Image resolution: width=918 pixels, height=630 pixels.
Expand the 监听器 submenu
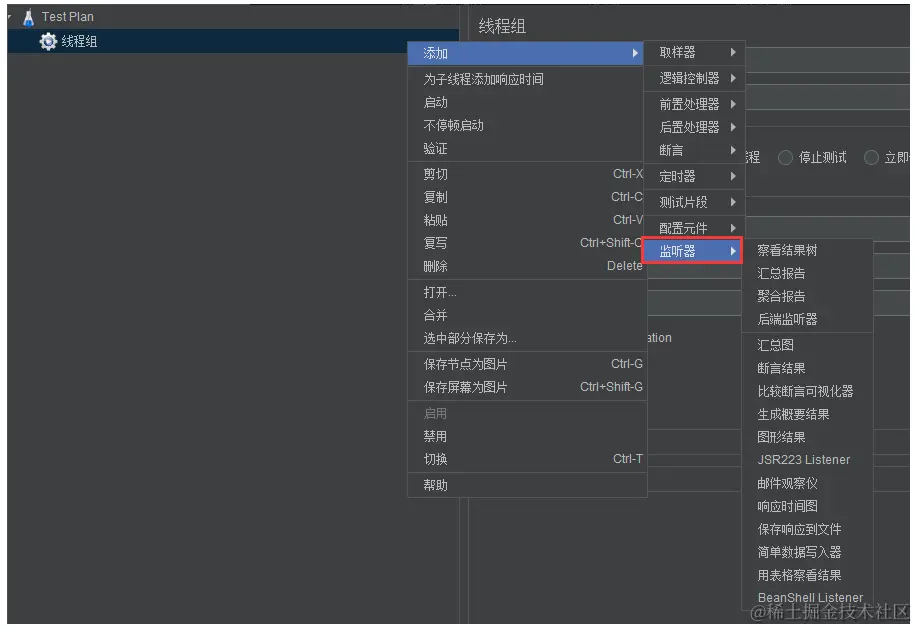pyautogui.click(x=693, y=251)
